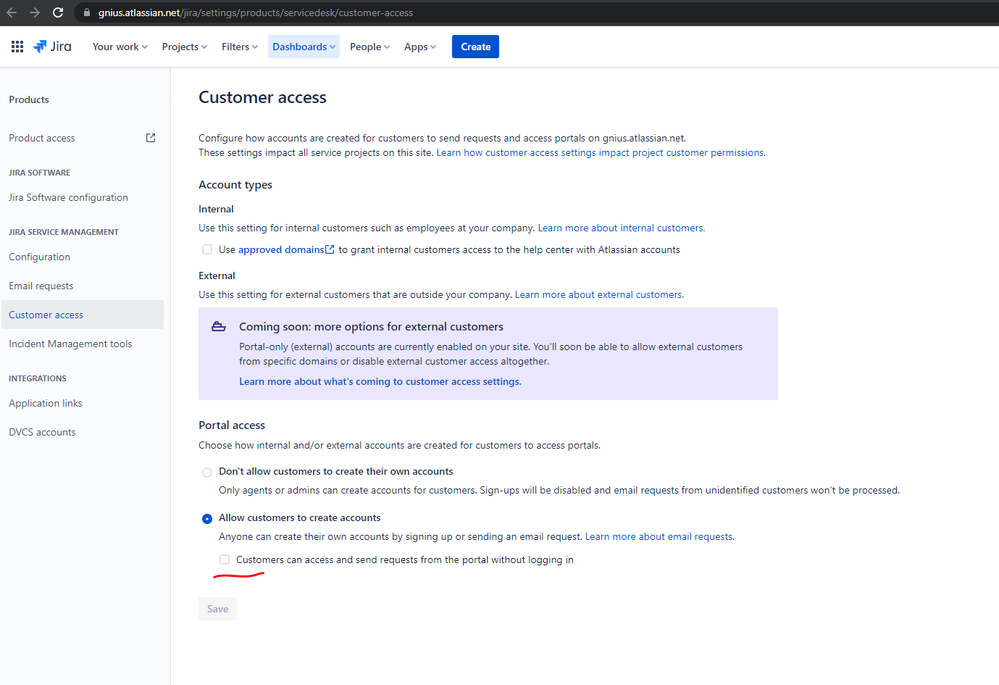
Task: Open Application links settings
Action: (x=45, y=403)
